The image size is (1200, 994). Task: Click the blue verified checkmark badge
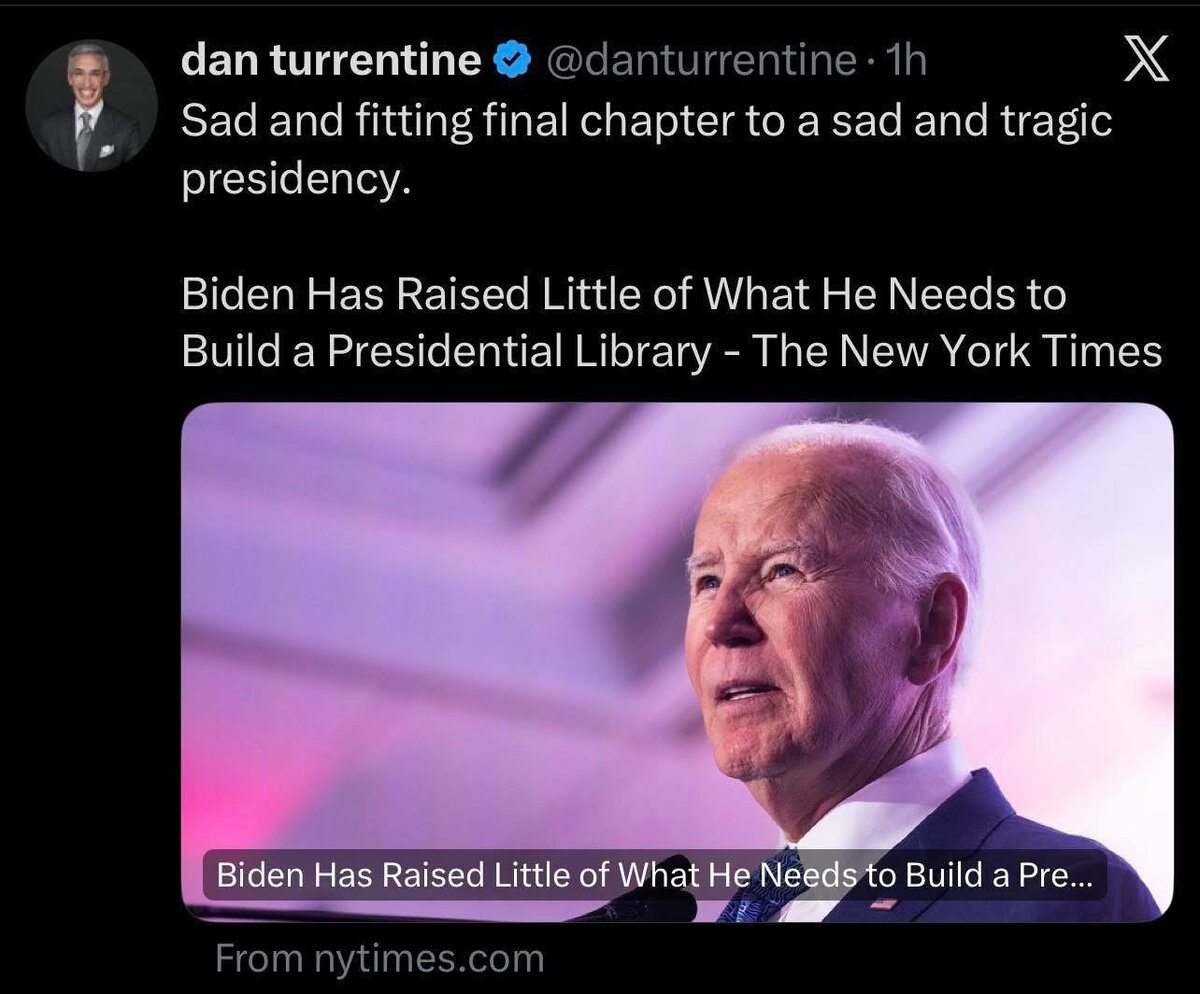[x=513, y=62]
